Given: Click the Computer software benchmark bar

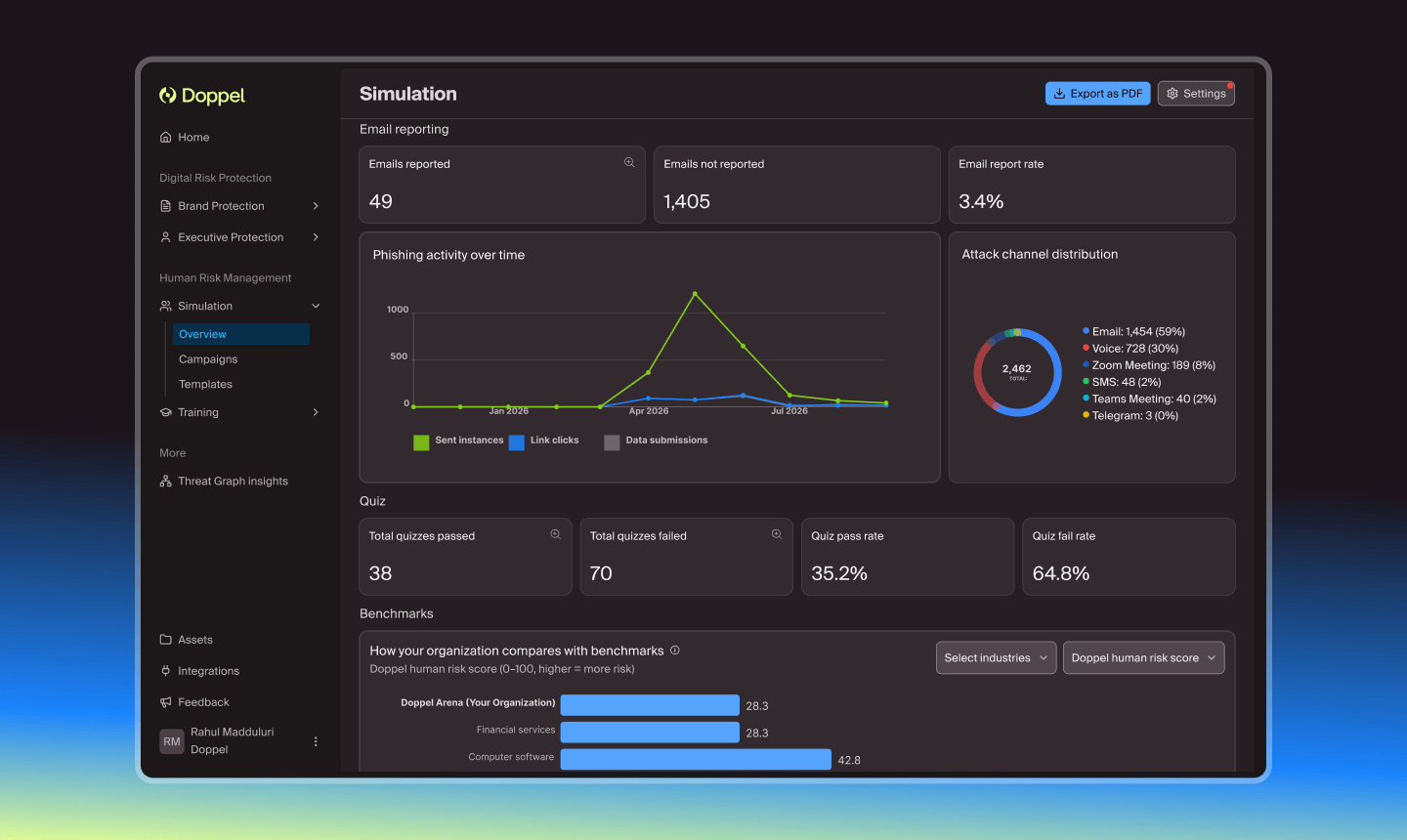Looking at the screenshot, I should pos(696,759).
